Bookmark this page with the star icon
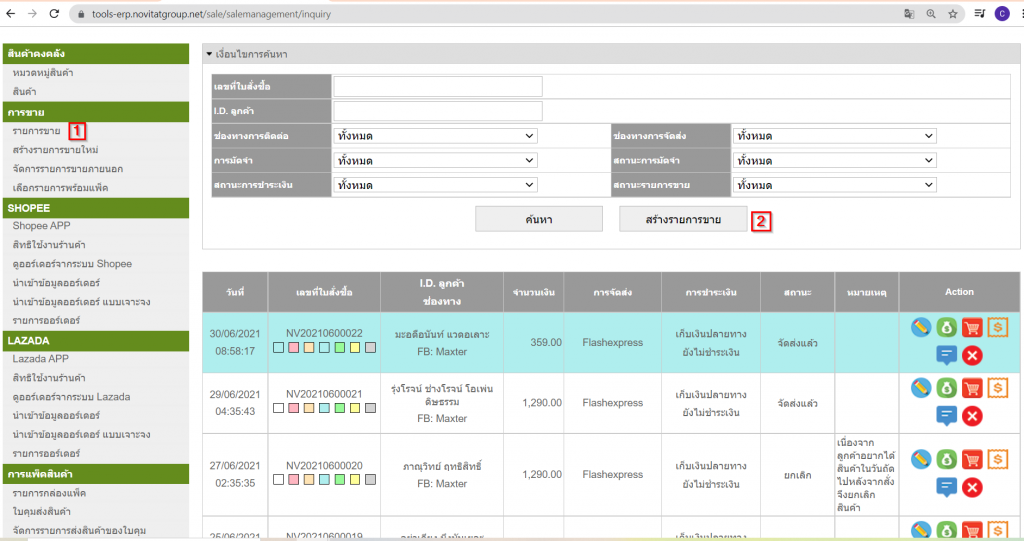 [x=953, y=14]
